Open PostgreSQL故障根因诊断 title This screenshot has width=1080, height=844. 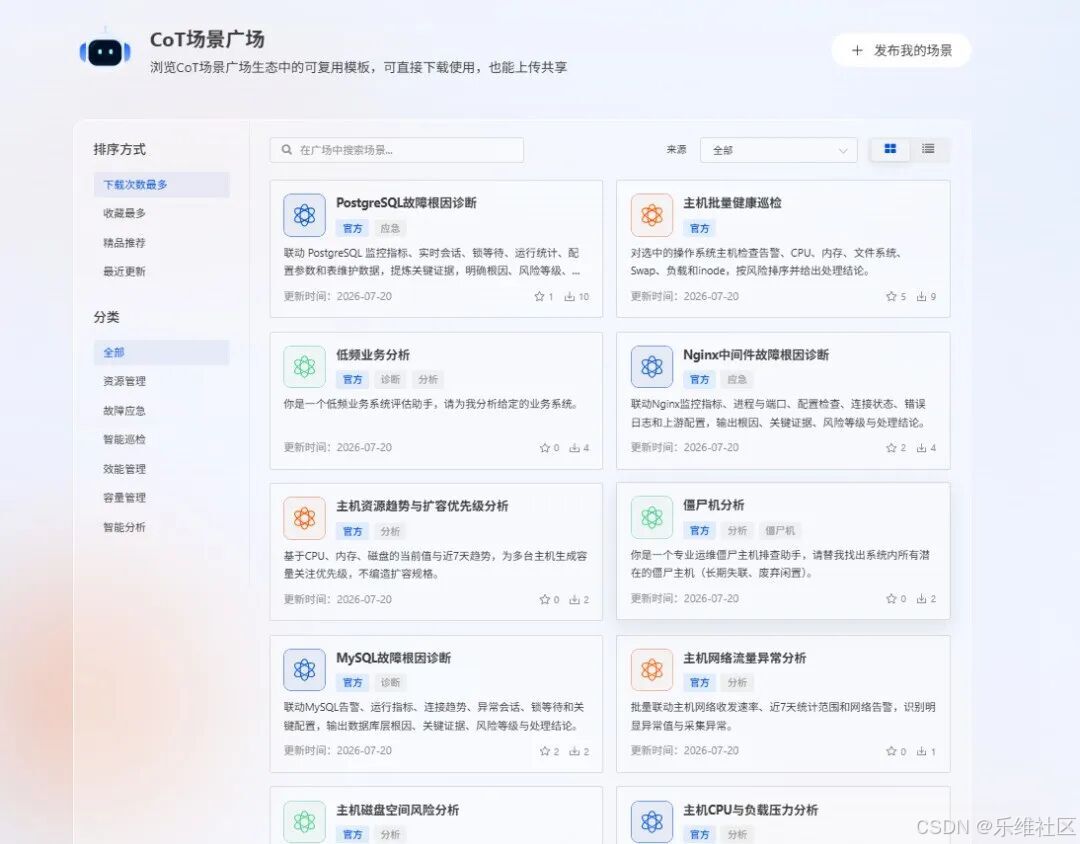pos(406,203)
